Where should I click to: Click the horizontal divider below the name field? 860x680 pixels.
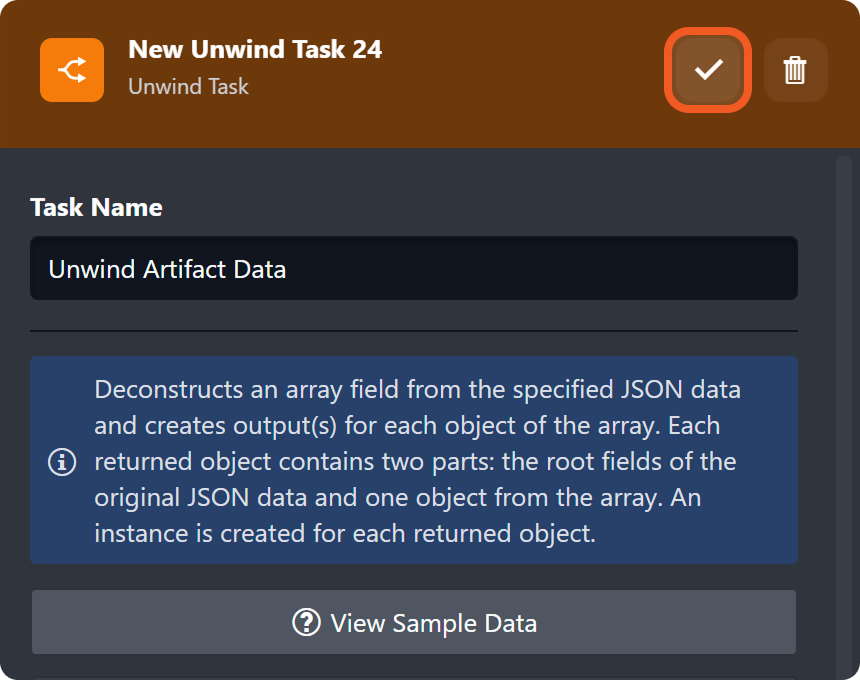click(x=414, y=330)
